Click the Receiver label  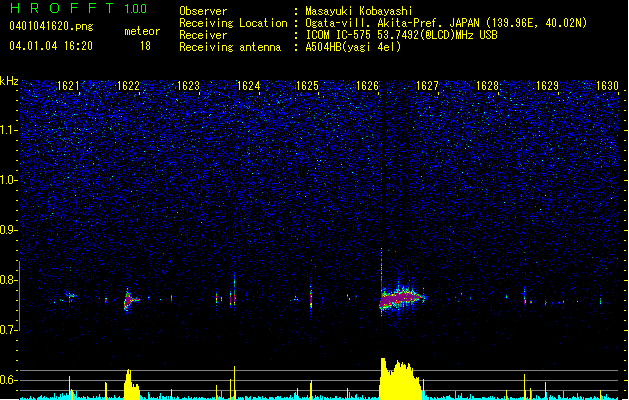203,35
